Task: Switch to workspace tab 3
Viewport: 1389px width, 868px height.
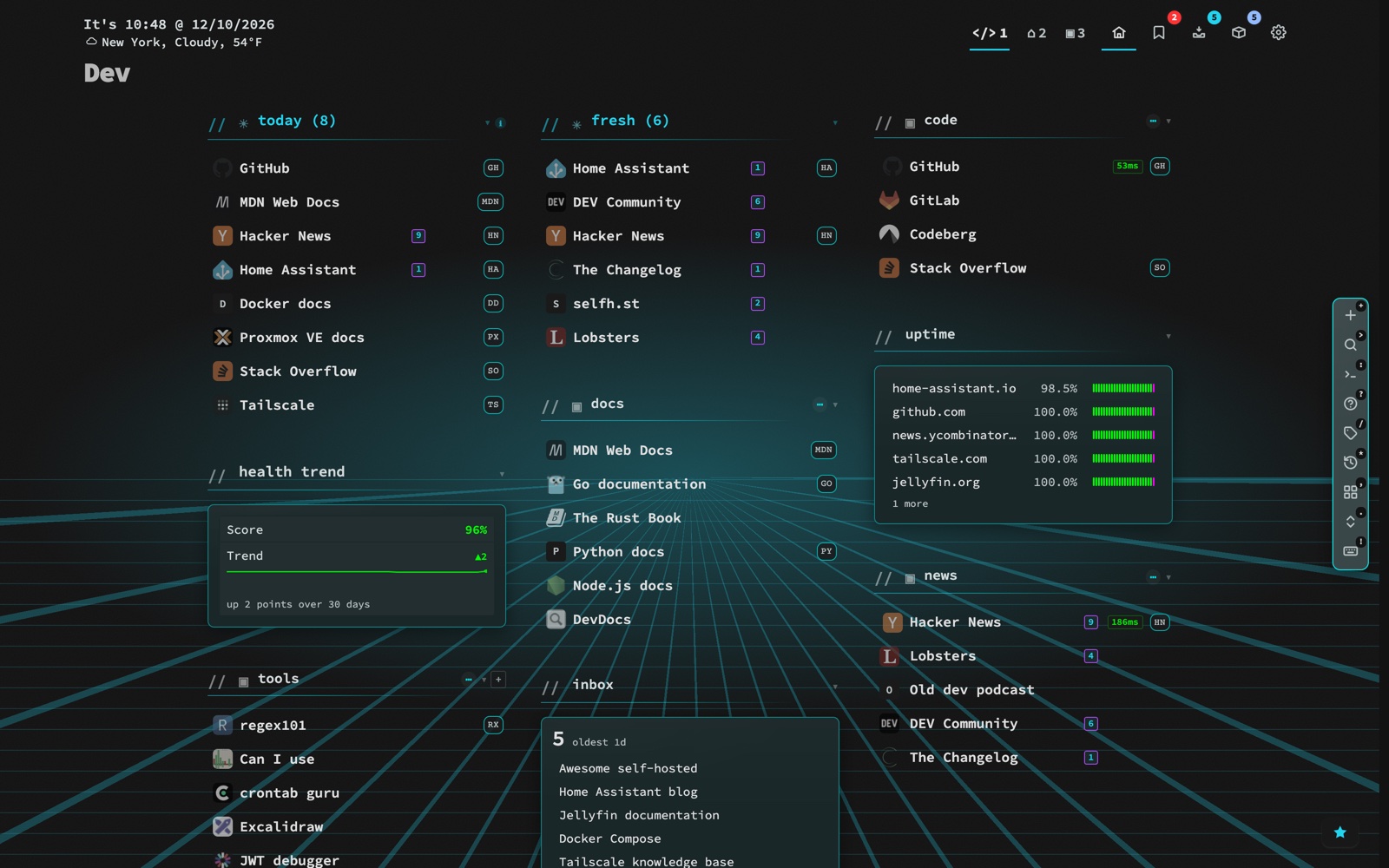Action: tap(1076, 33)
